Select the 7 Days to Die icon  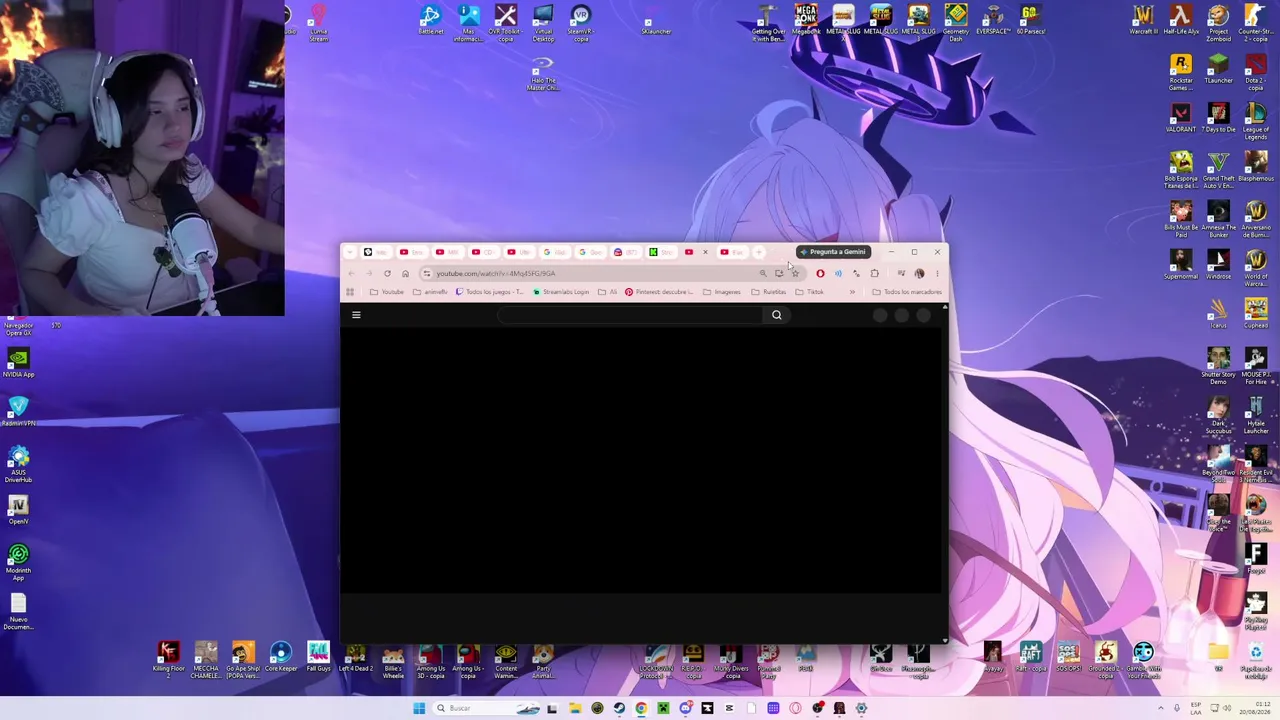(1218, 118)
